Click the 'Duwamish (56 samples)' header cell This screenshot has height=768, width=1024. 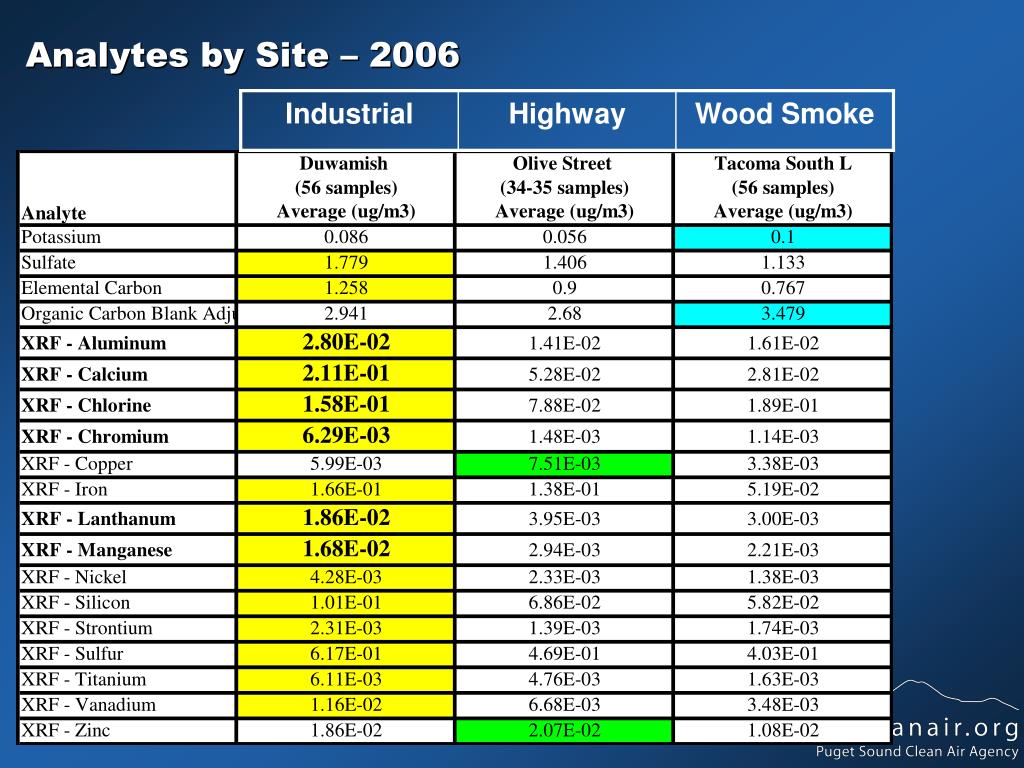pos(345,189)
